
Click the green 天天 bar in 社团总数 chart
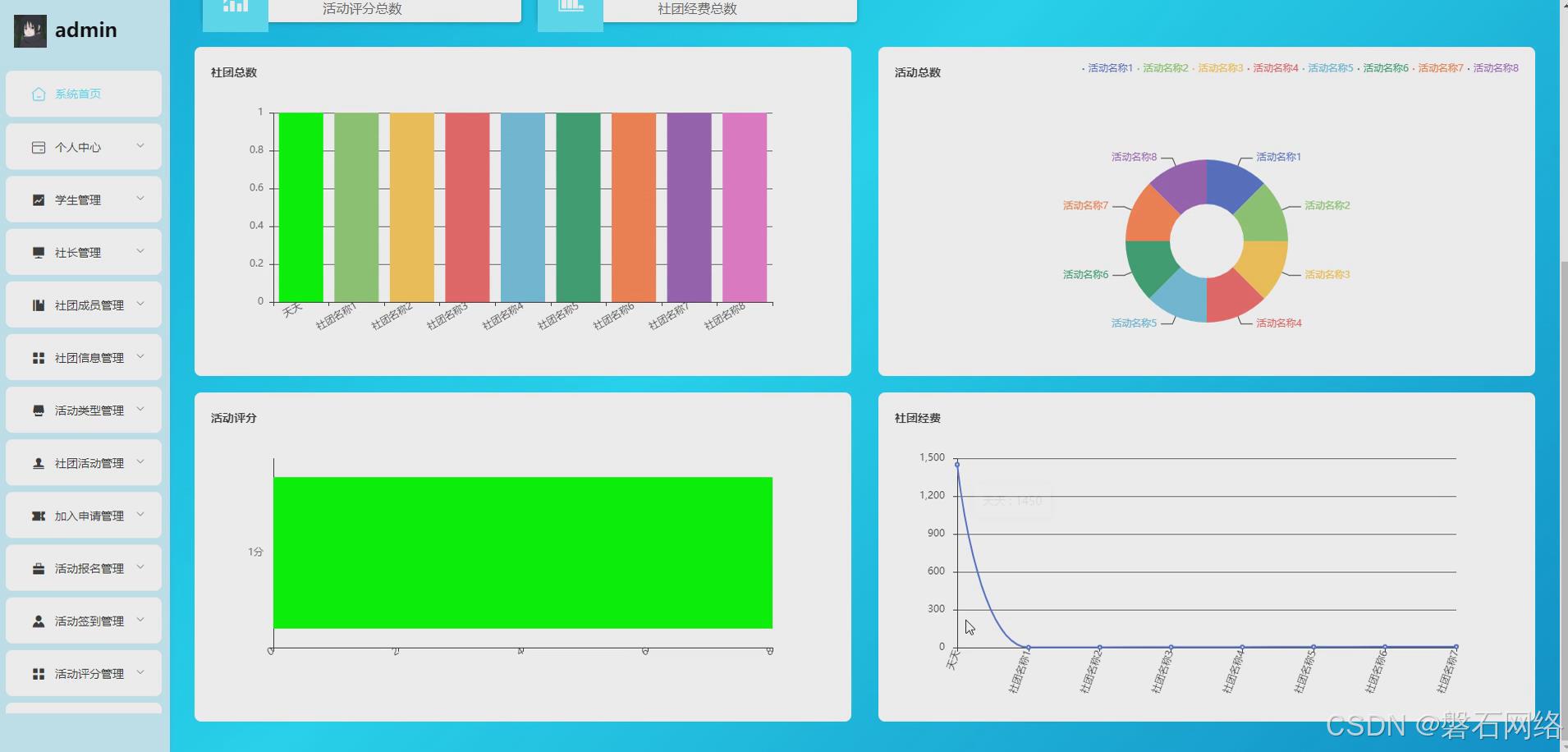[300, 208]
